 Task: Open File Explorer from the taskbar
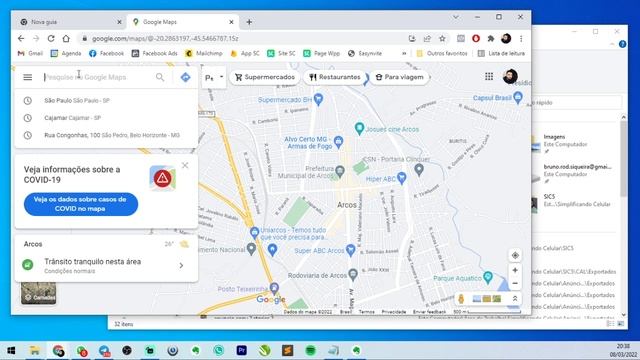click(x=35, y=351)
